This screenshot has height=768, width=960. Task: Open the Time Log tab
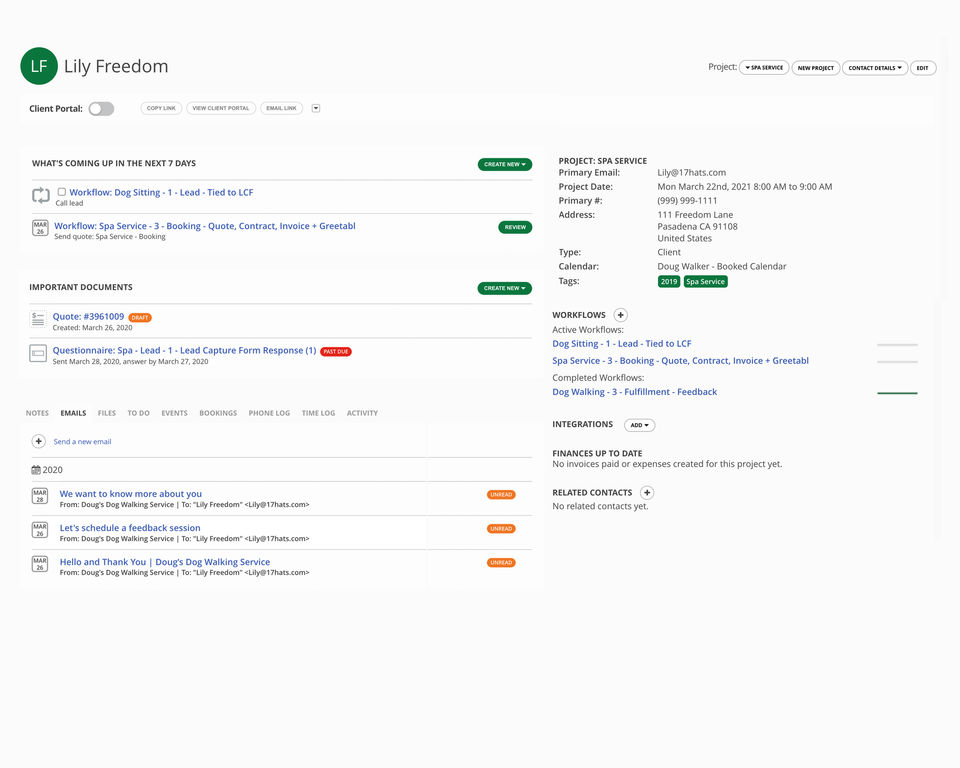point(318,413)
